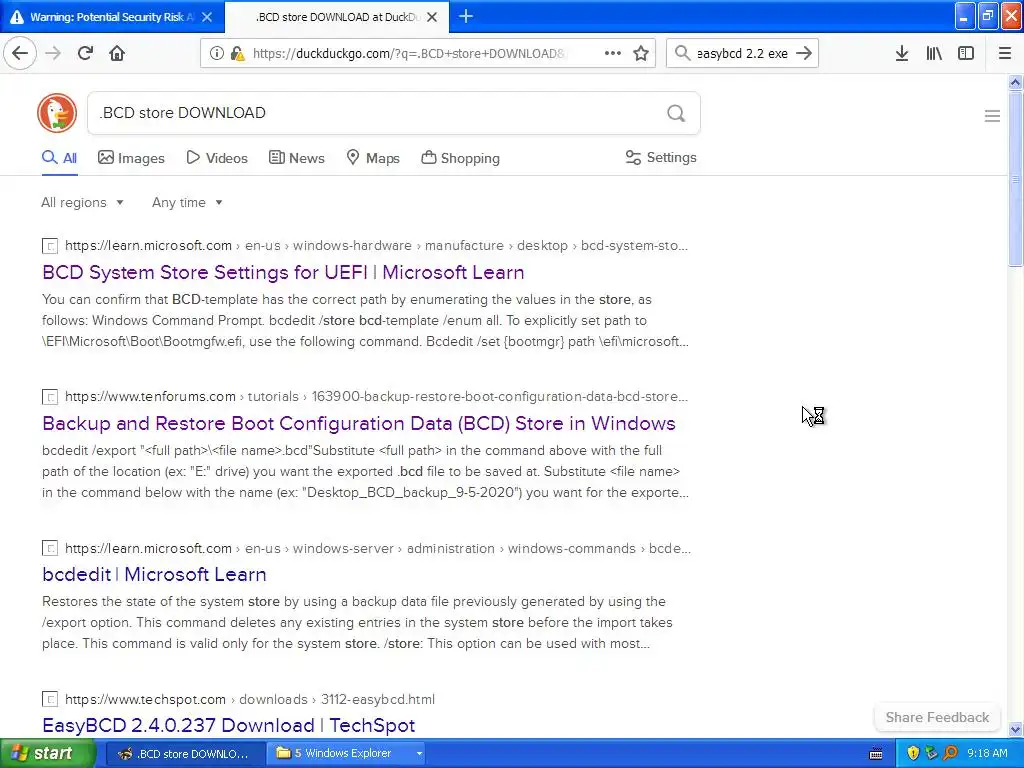This screenshot has height=768, width=1024.
Task: Click the techspot result favicon
Action: [50, 699]
